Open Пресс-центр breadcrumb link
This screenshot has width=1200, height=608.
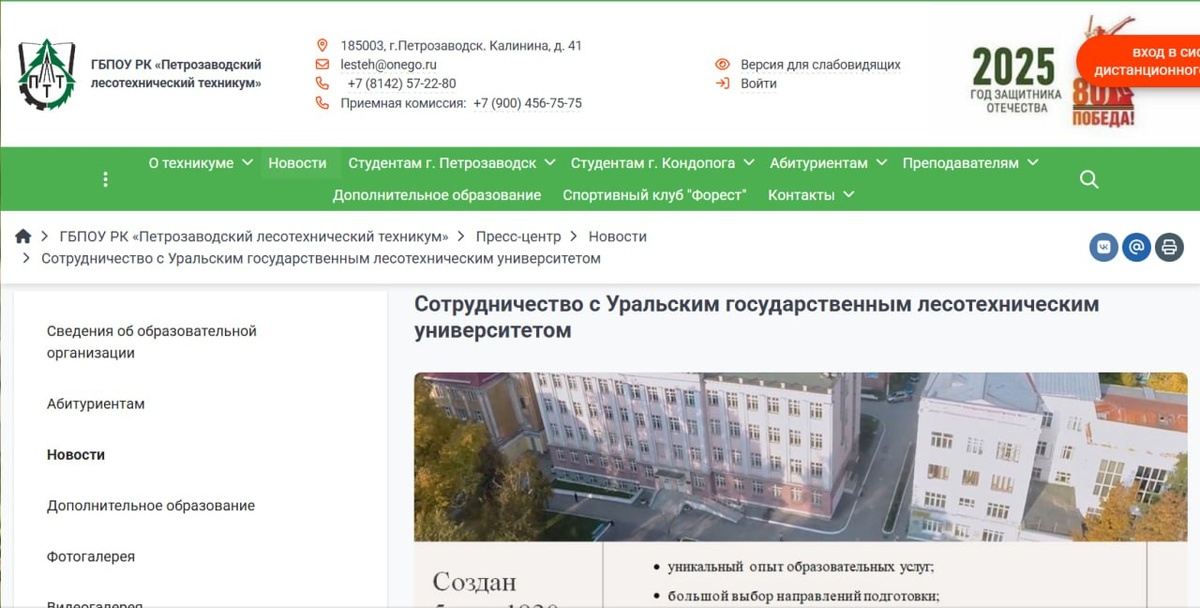click(x=517, y=236)
